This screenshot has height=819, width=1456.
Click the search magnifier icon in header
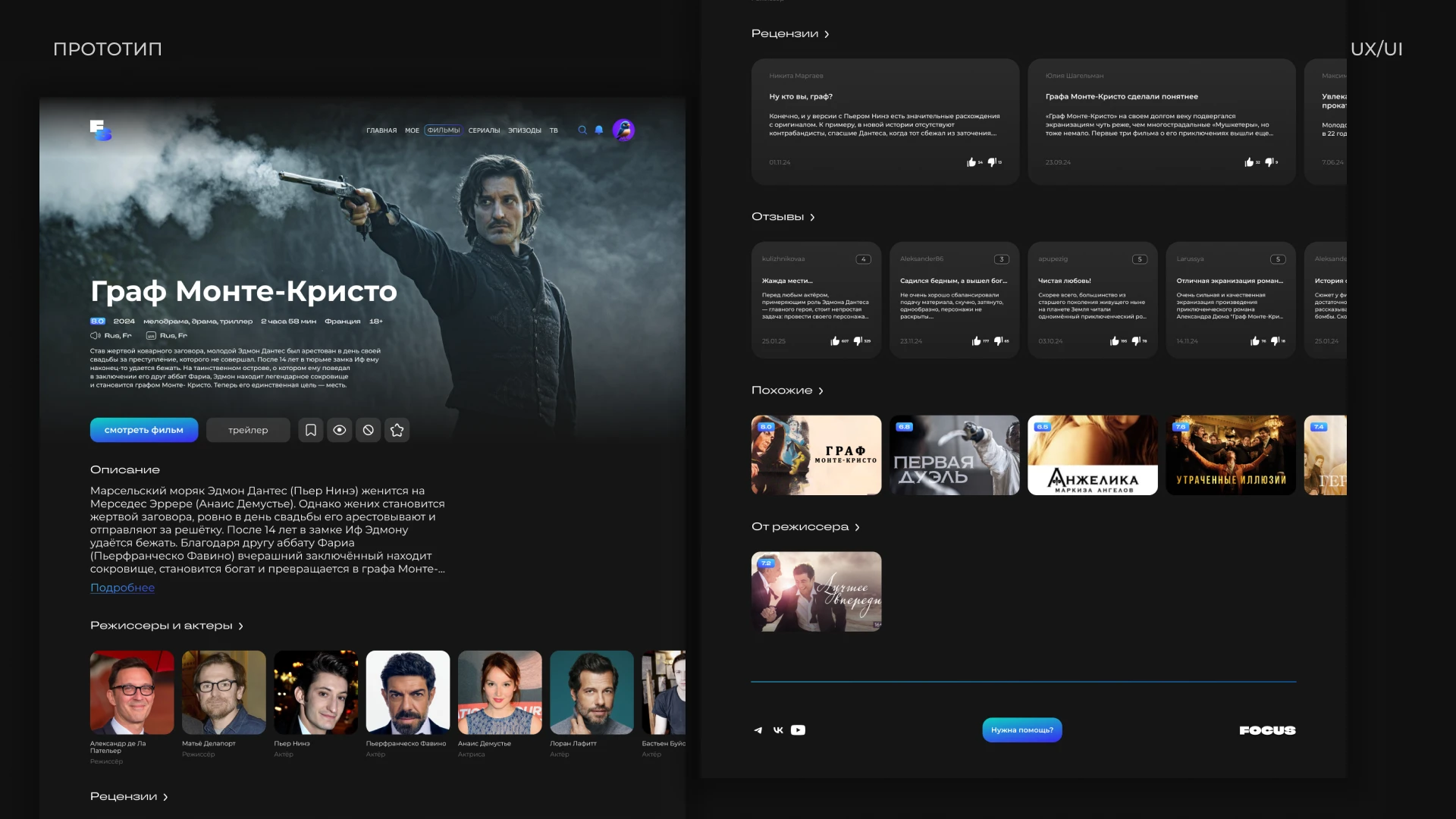click(x=582, y=130)
